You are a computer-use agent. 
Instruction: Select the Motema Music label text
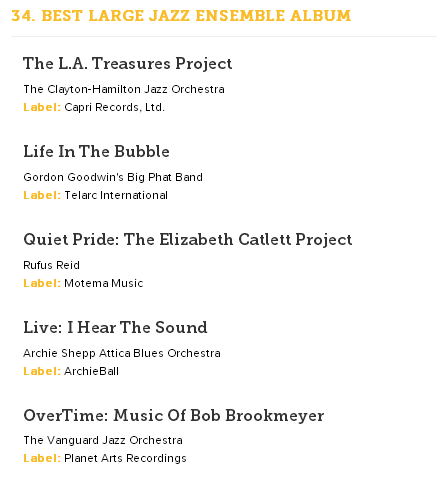[104, 283]
